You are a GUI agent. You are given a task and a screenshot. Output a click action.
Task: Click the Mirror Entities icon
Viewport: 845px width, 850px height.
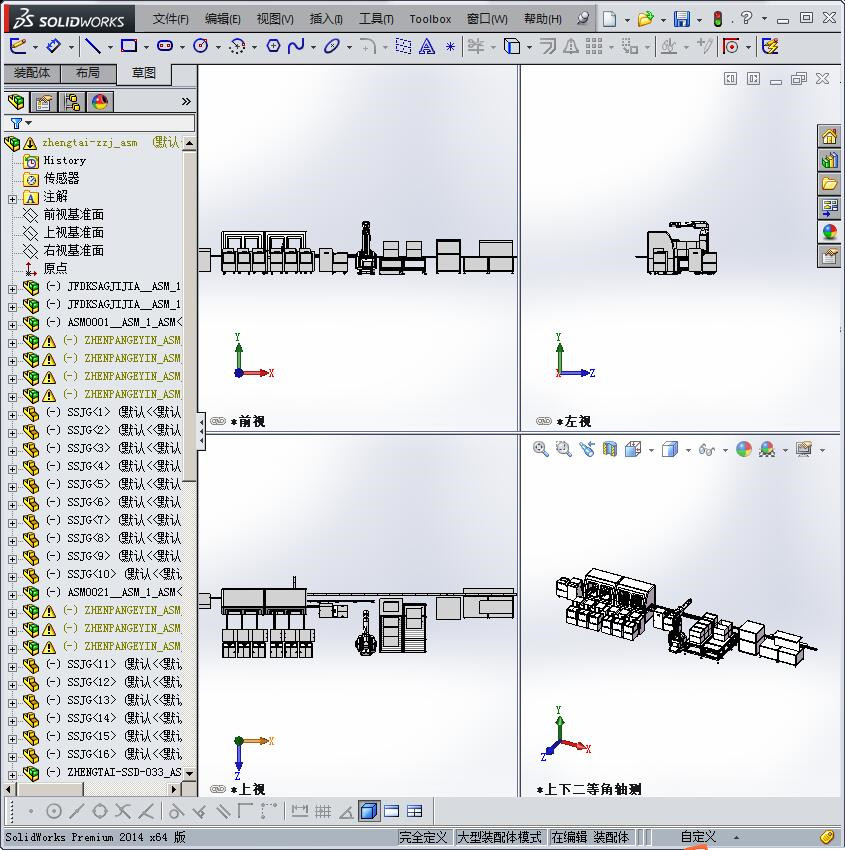coord(570,47)
